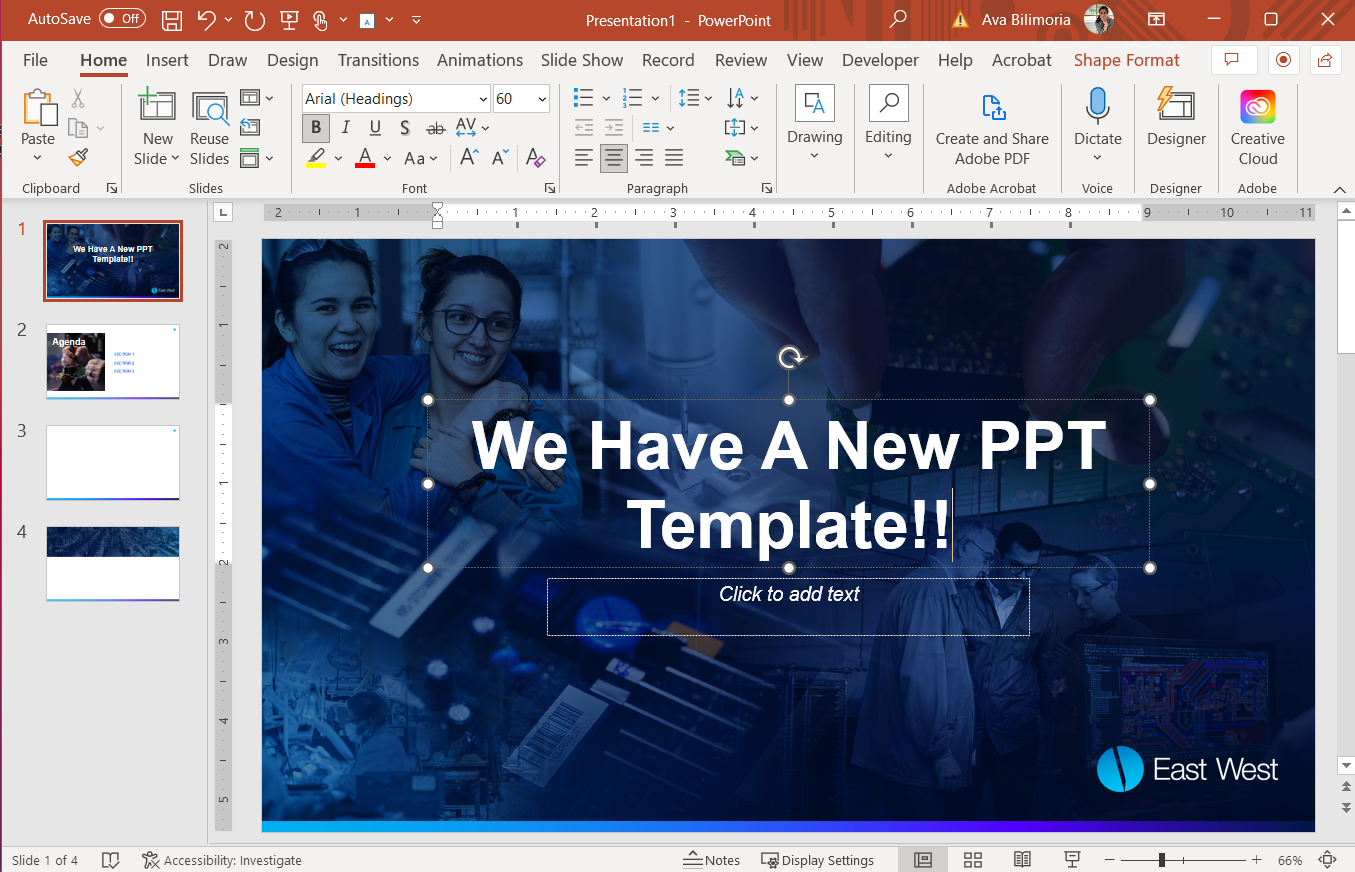Toggle the AutoSave switch
The height and width of the screenshot is (872, 1355).
(x=122, y=19)
